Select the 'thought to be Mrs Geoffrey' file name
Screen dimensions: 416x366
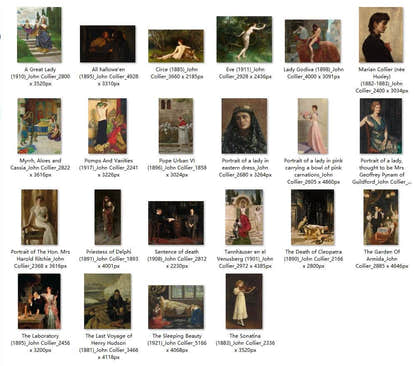pos(382,171)
